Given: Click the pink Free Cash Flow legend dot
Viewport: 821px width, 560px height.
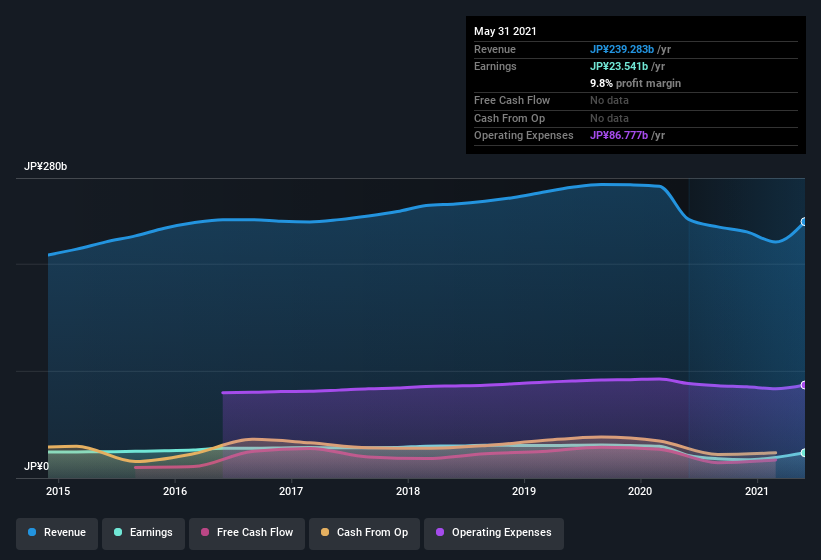Looking at the screenshot, I should click(205, 532).
